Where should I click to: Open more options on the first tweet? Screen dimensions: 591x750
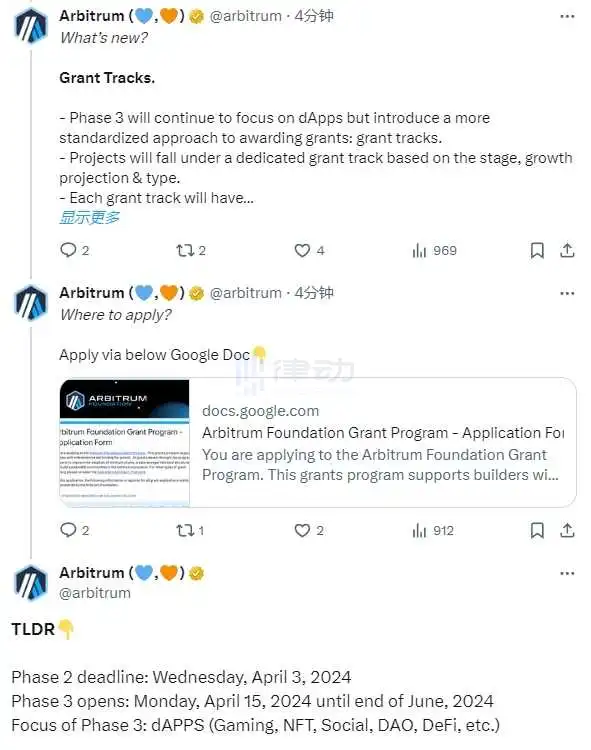pos(567,16)
